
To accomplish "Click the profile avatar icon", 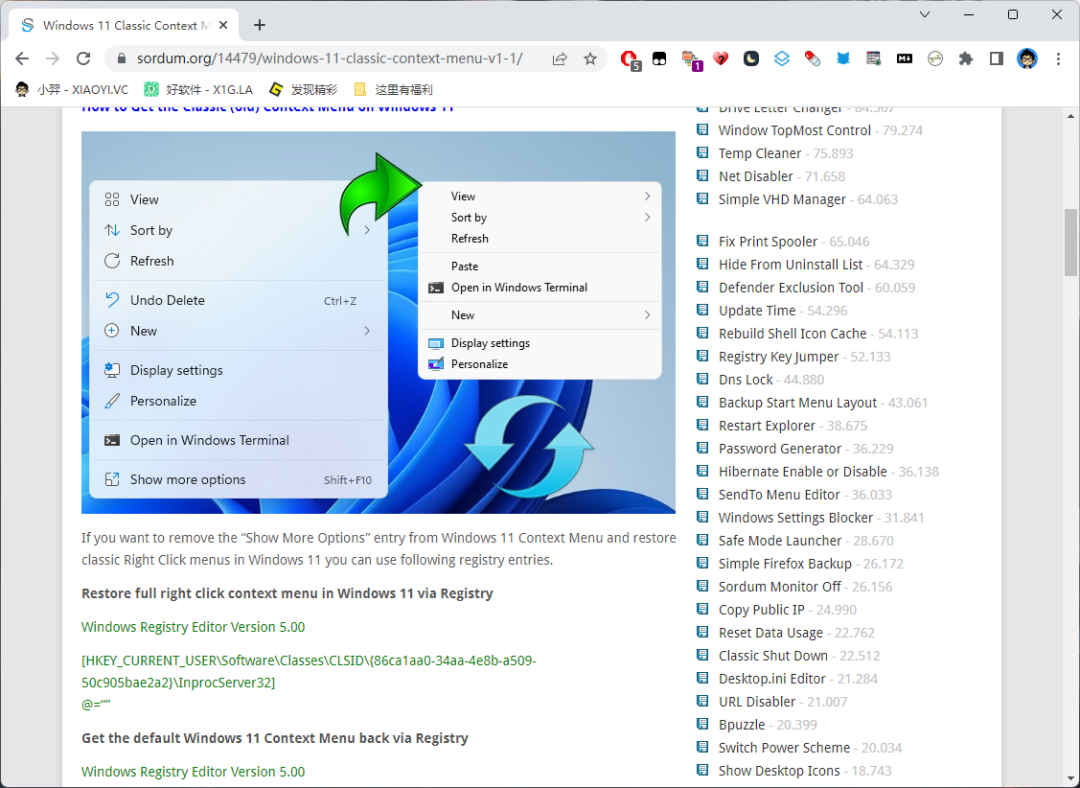I will (1027, 59).
